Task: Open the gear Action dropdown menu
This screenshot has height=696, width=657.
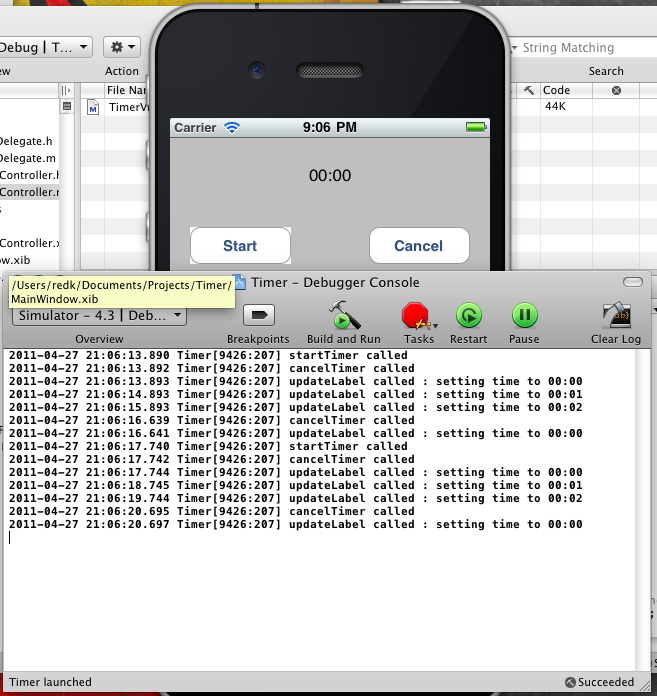Action: [122, 47]
